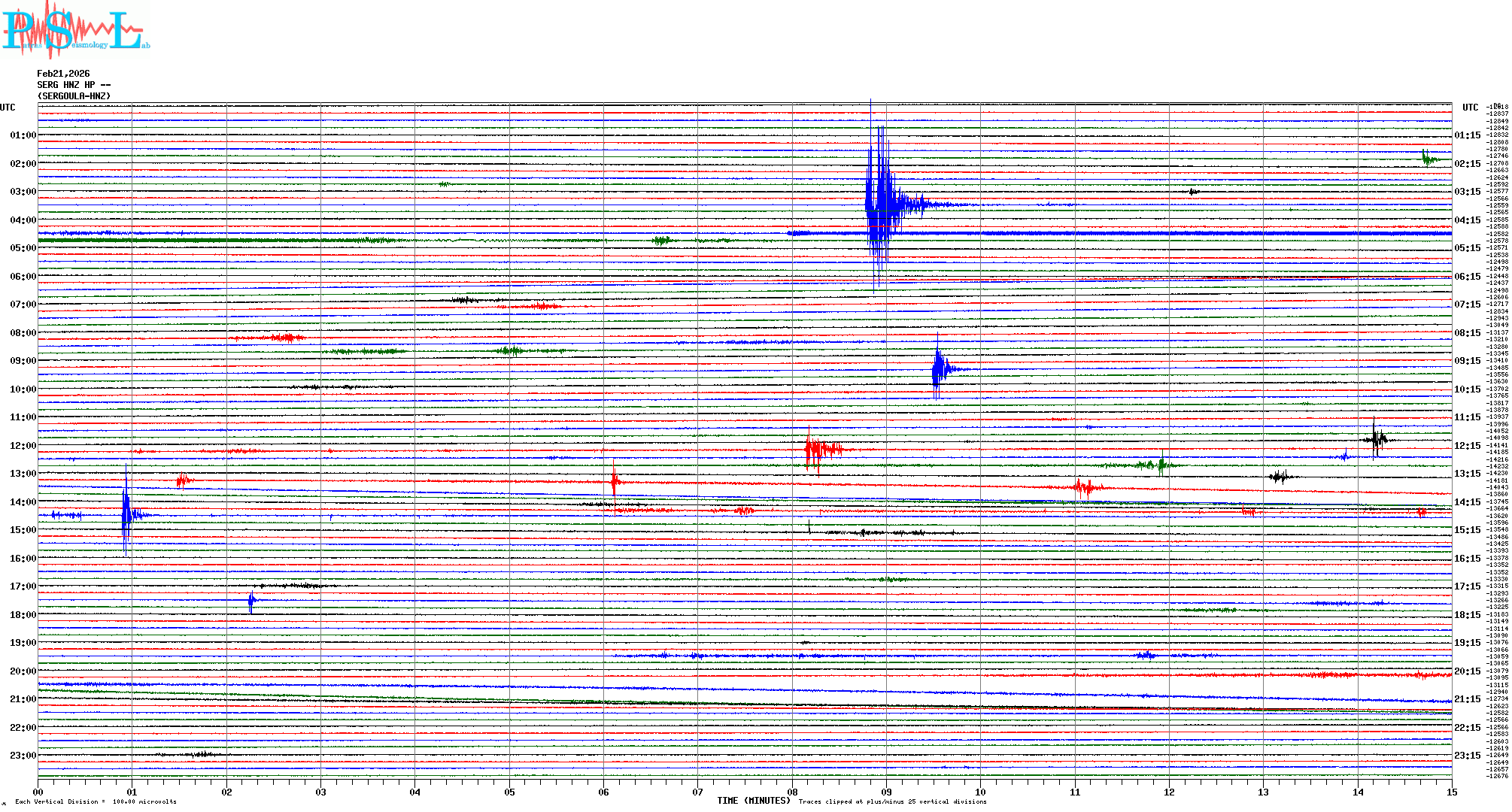Click the right UTC axis header
Viewport: 1512px width, 812px height.
(x=1470, y=108)
